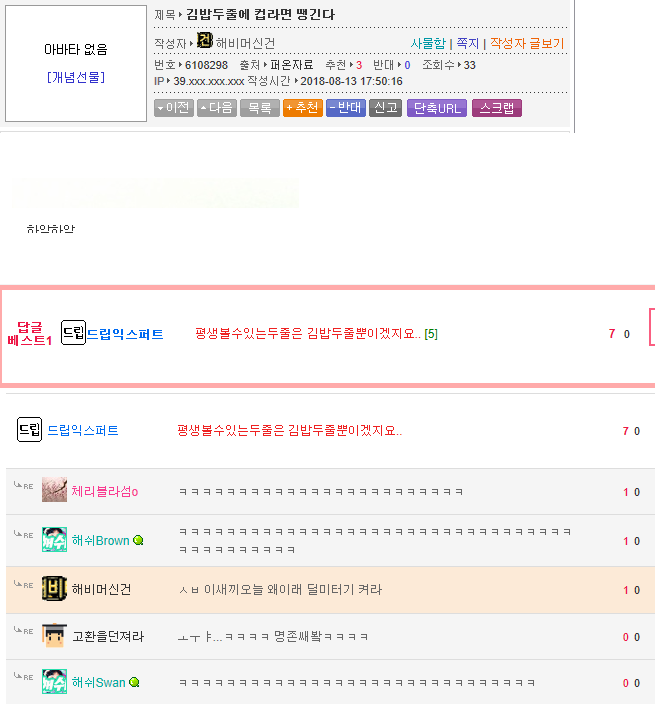Go to previous post with 이전 button
This screenshot has width=666, height=726.
click(x=174, y=108)
